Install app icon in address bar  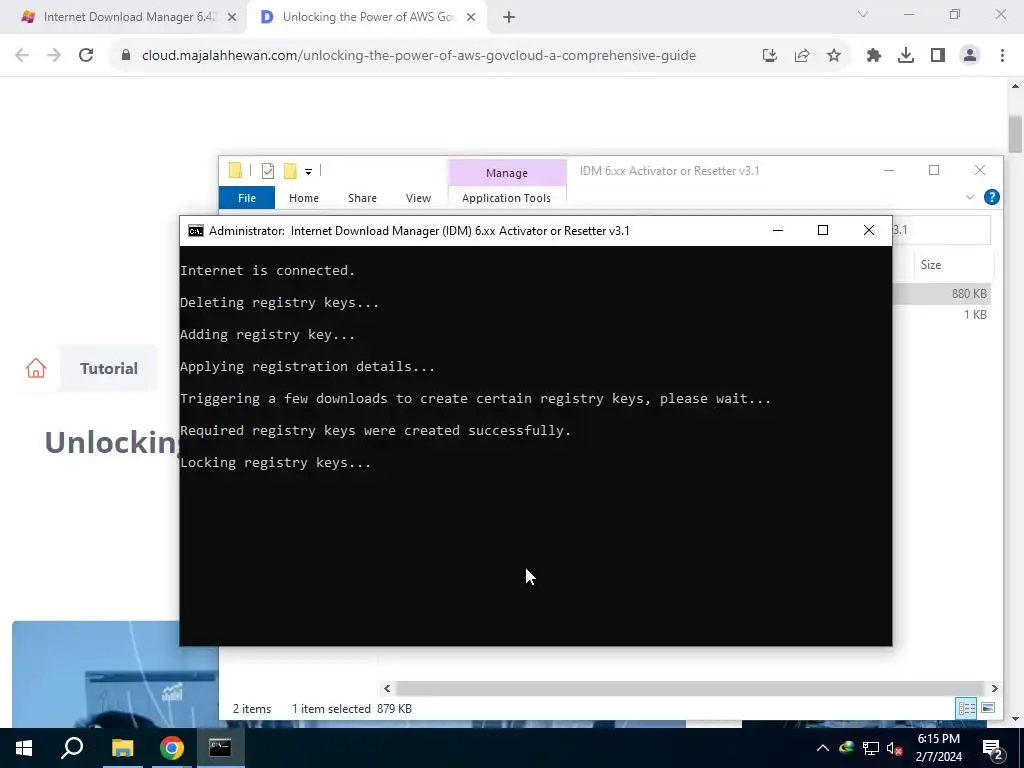pos(770,56)
